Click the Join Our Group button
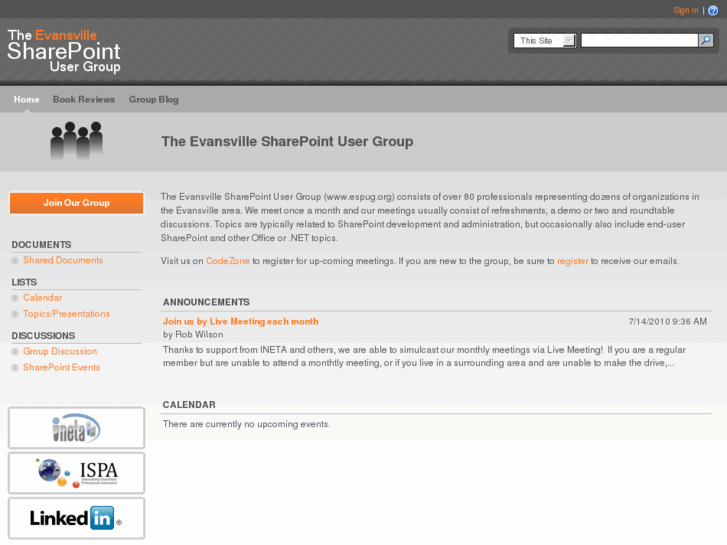This screenshot has width=727, height=545. [77, 203]
